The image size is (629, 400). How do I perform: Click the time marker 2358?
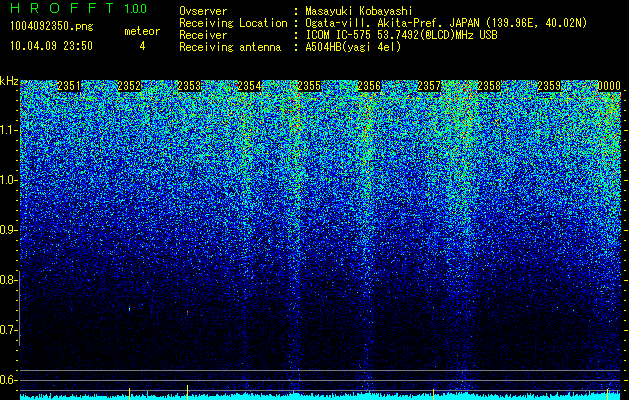489,86
